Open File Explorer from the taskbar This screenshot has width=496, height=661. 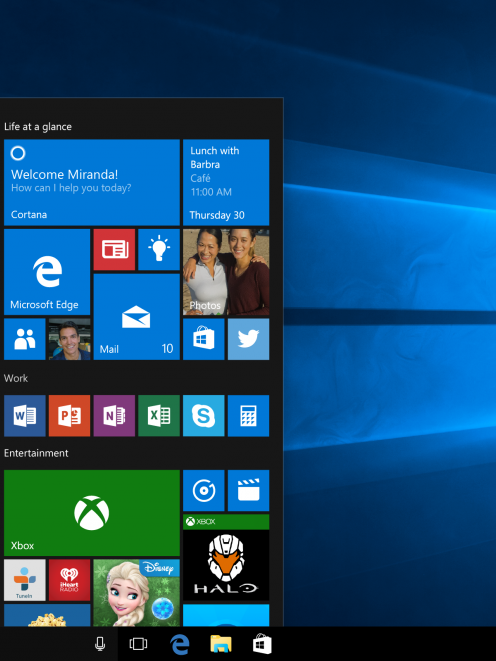(221, 644)
